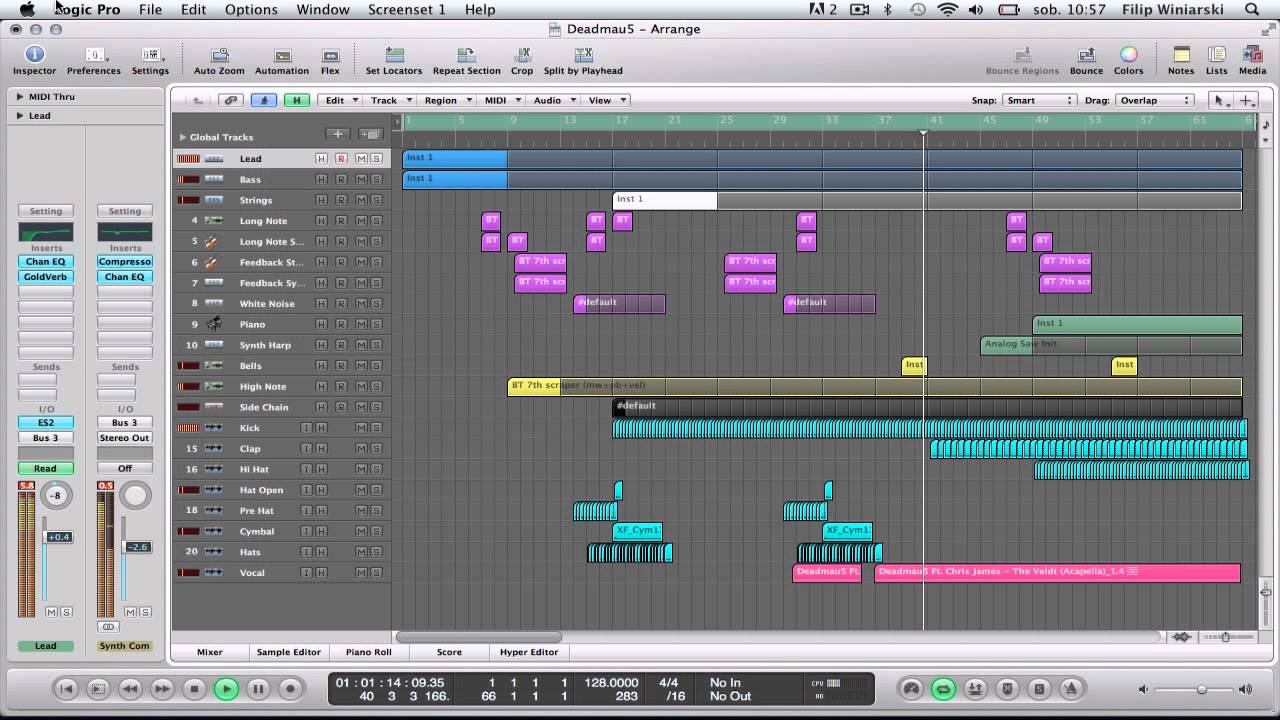The image size is (1280, 720).
Task: Open the local Audio dropdown menu
Action: click(553, 100)
